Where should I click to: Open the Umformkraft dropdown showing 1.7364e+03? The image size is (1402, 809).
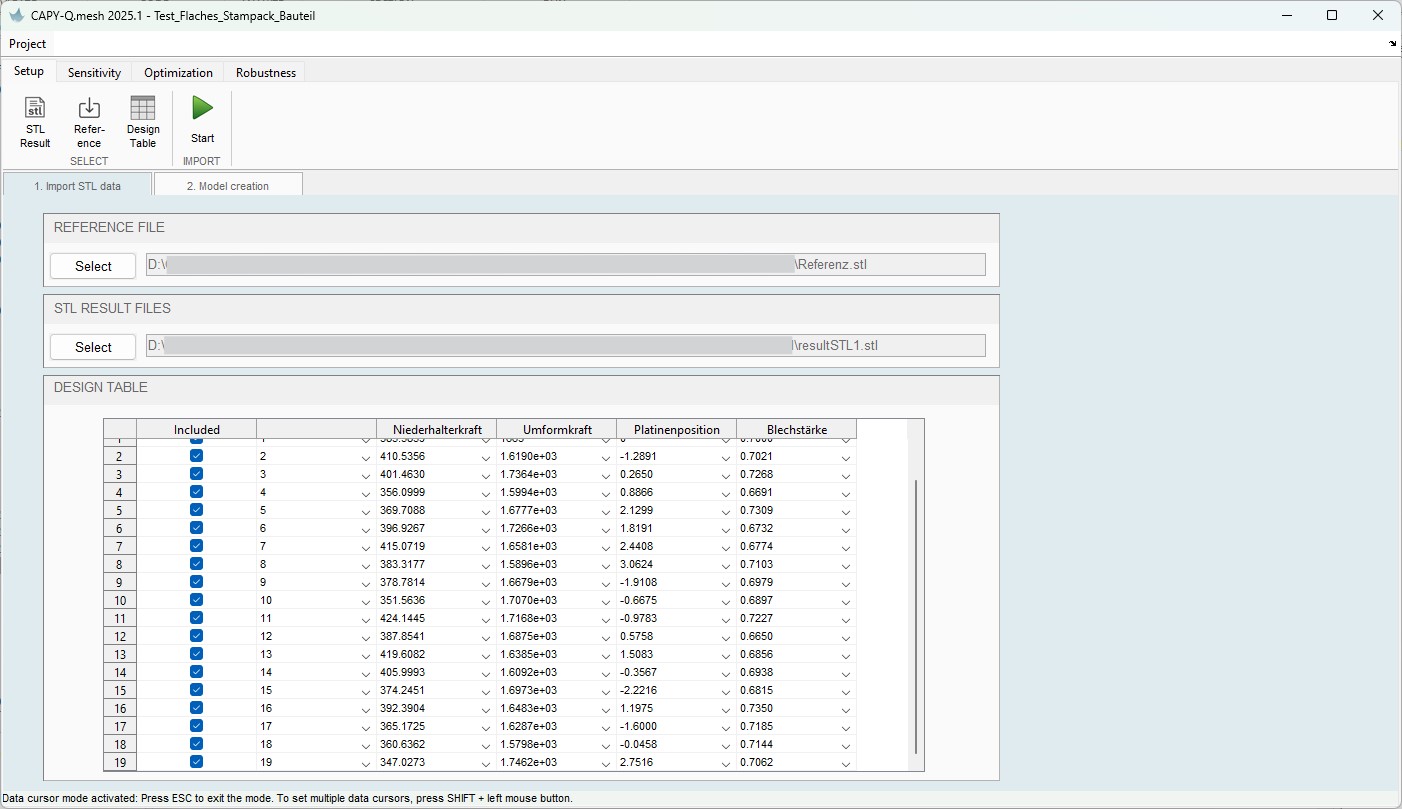[x=606, y=475]
